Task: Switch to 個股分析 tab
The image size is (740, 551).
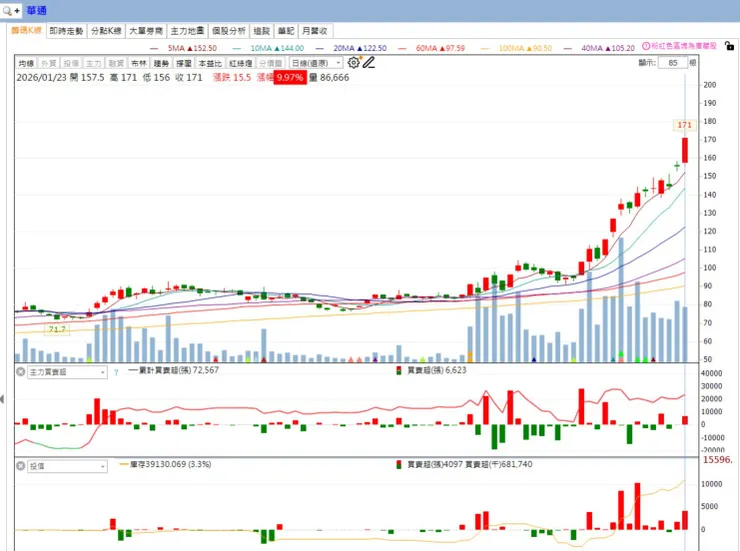Action: click(x=229, y=31)
